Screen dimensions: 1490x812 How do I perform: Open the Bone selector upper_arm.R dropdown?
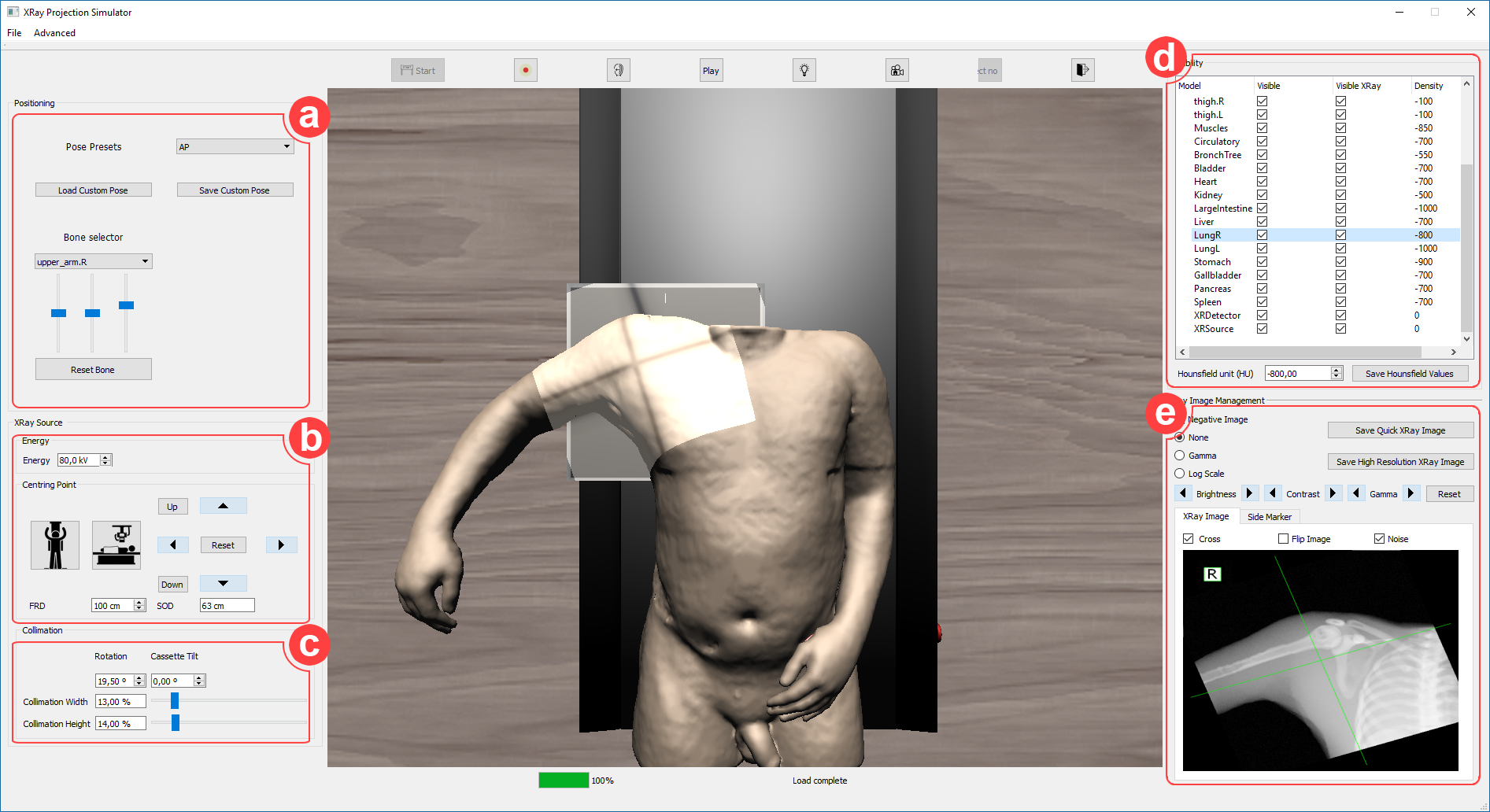(x=93, y=262)
